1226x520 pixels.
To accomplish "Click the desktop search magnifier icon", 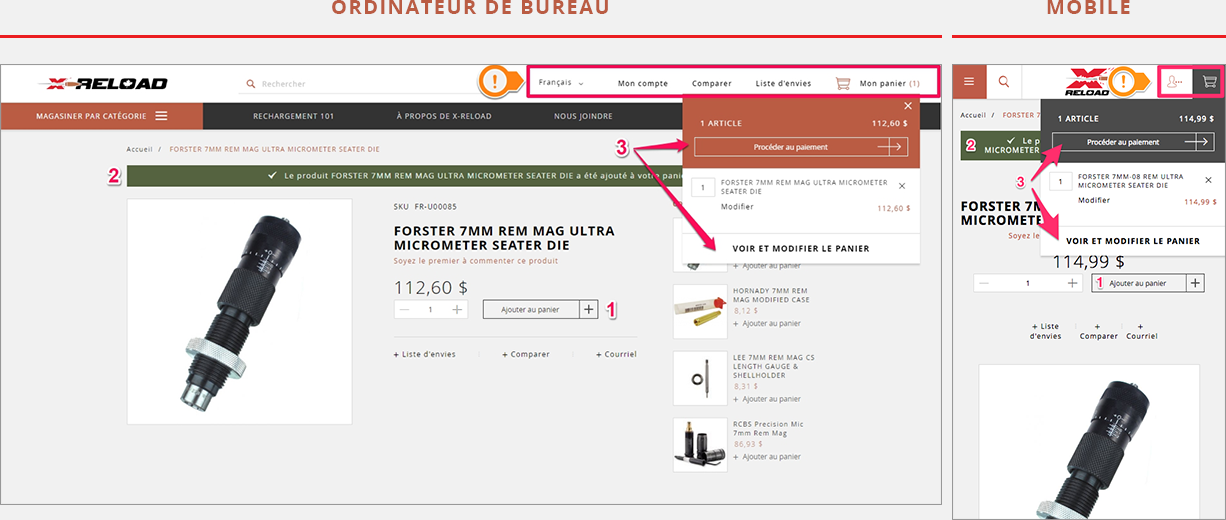I will pyautogui.click(x=251, y=84).
